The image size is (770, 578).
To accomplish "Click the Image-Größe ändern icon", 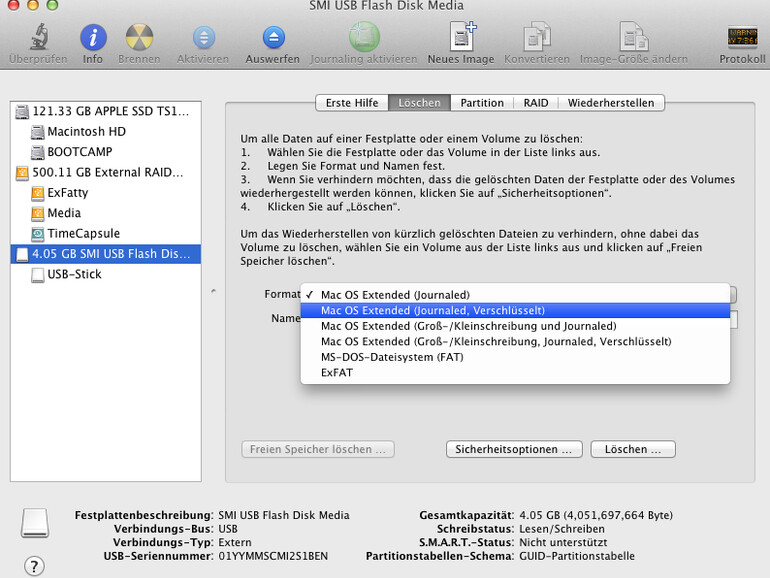I will (x=633, y=37).
